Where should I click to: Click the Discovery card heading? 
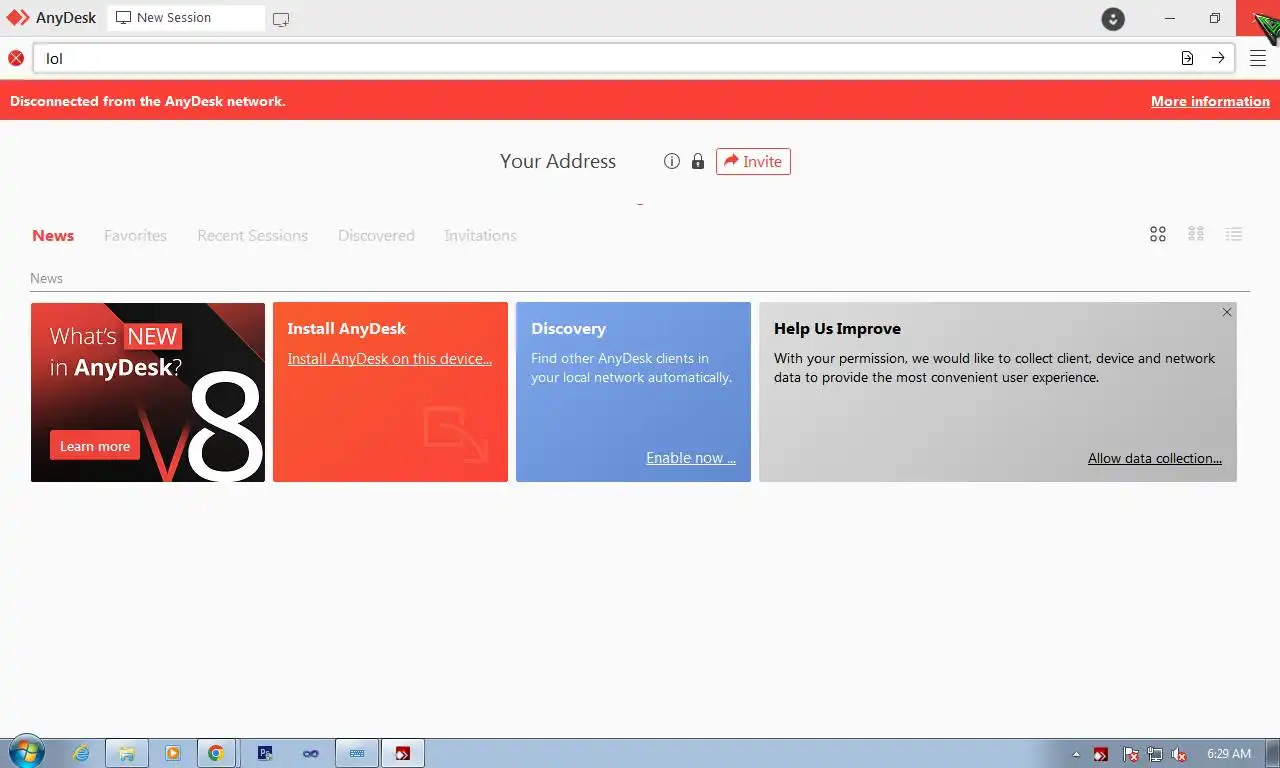pos(568,328)
